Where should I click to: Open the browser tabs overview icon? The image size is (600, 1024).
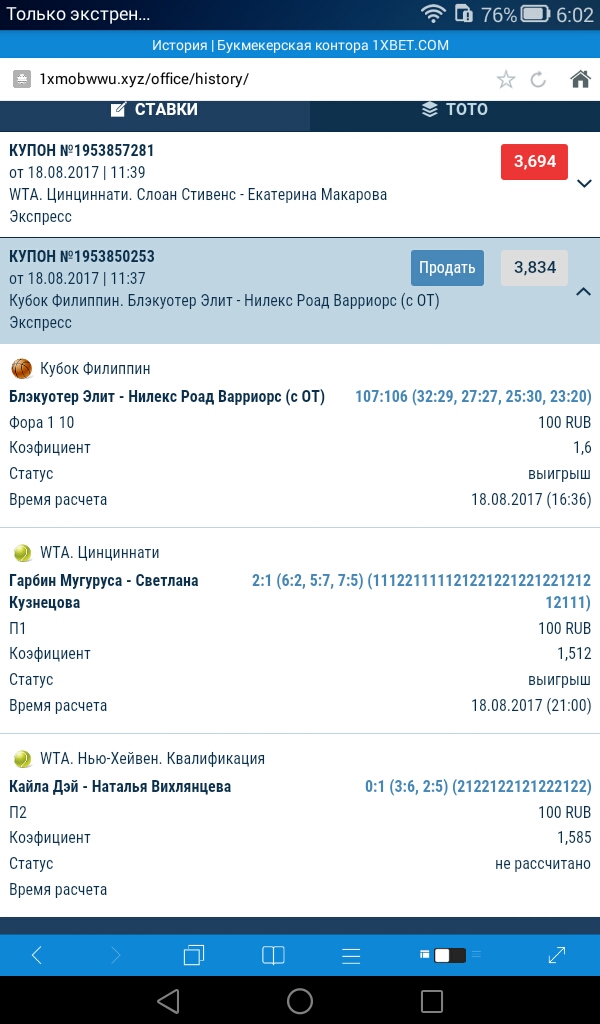coord(194,955)
